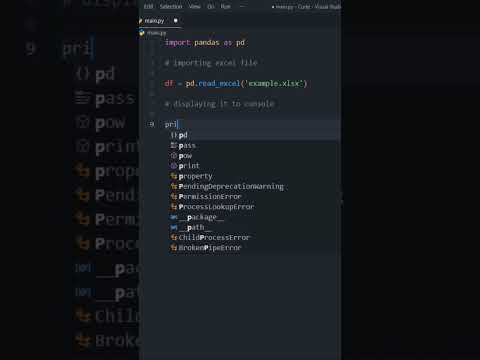Screen dimensions: 480x360
Task: Choose PermissionError from suggestions
Action: pos(255,197)
